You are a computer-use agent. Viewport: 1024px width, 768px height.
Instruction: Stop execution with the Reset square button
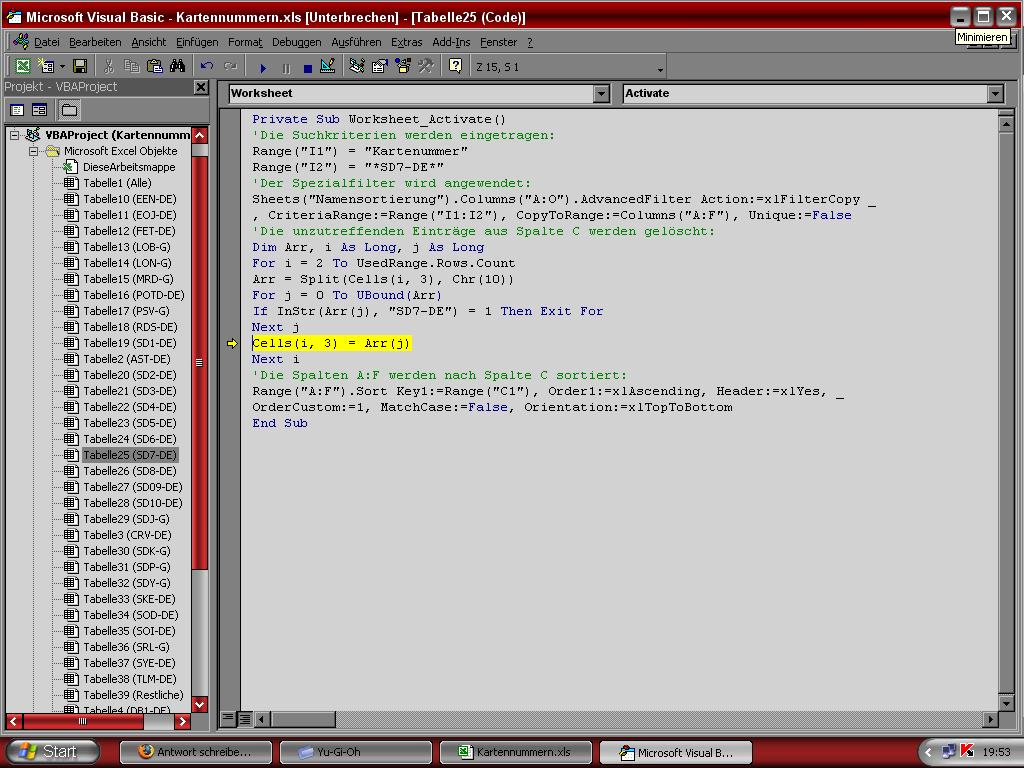[308, 67]
